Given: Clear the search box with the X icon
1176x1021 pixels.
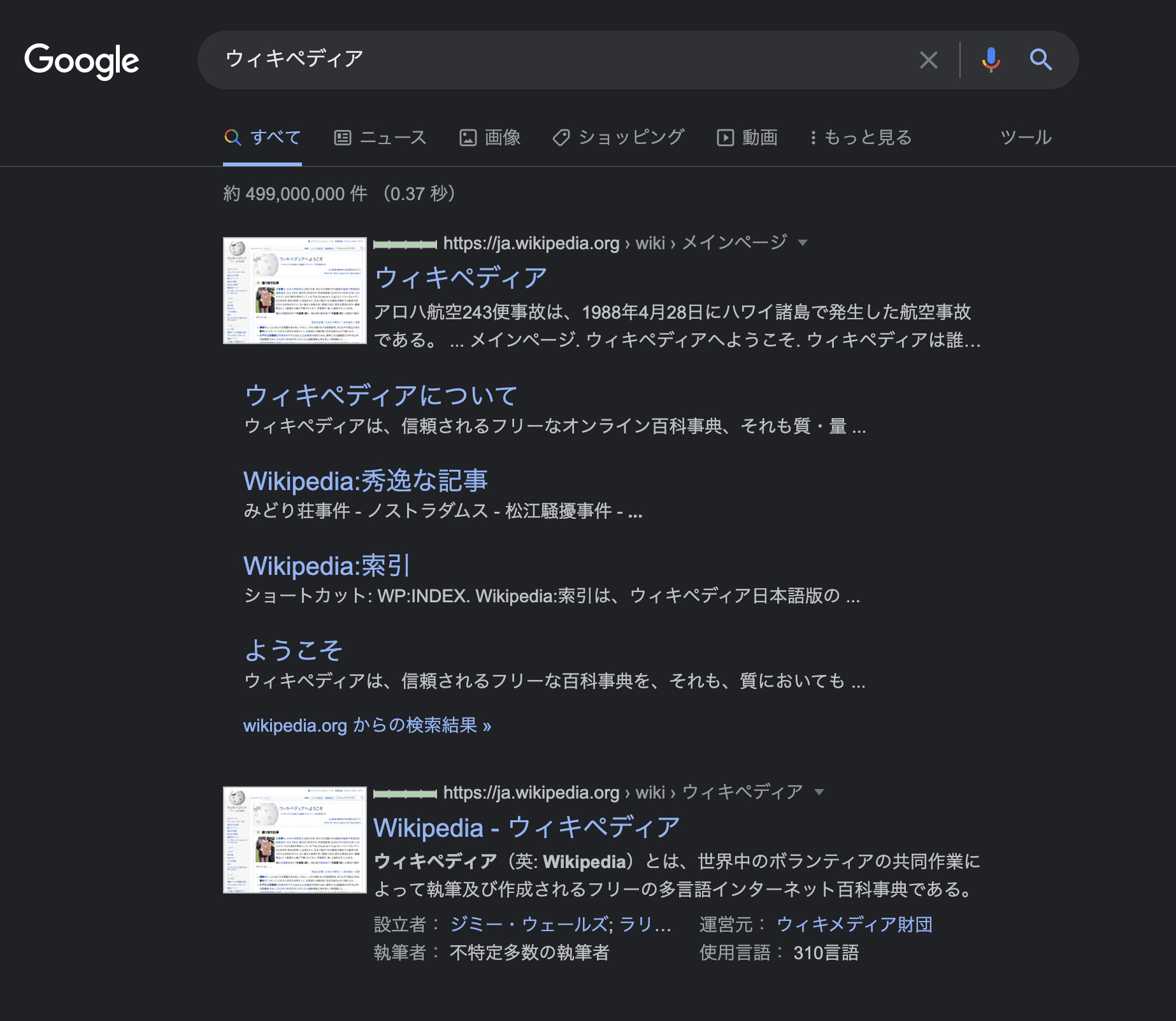Looking at the screenshot, I should pos(929,60).
